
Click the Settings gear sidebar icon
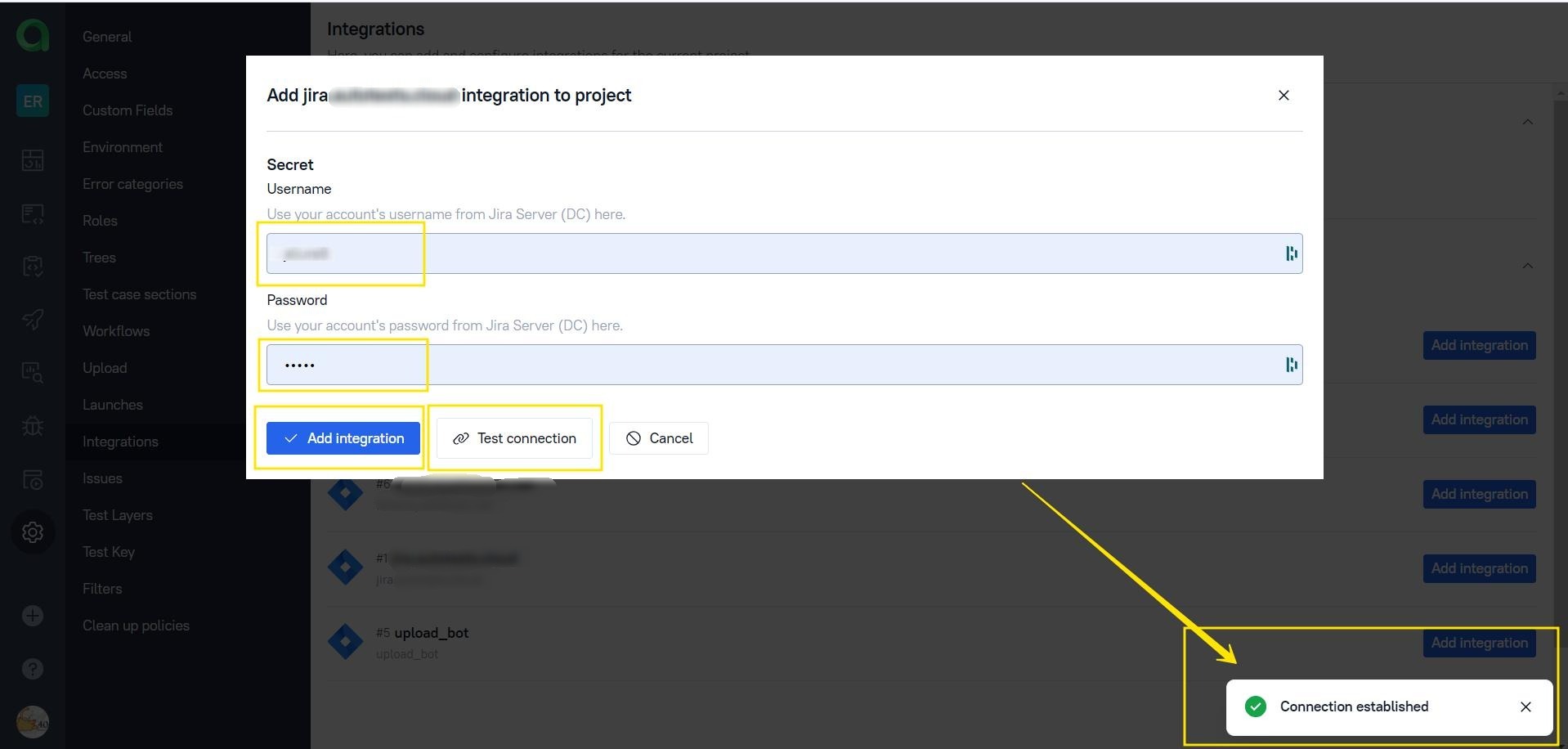pyautogui.click(x=33, y=532)
